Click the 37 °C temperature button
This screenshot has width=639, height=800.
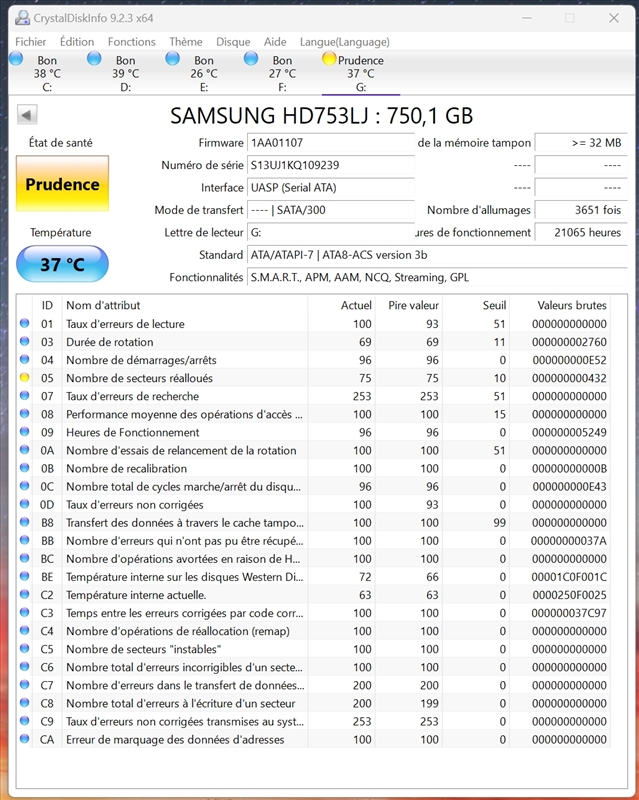click(62, 264)
